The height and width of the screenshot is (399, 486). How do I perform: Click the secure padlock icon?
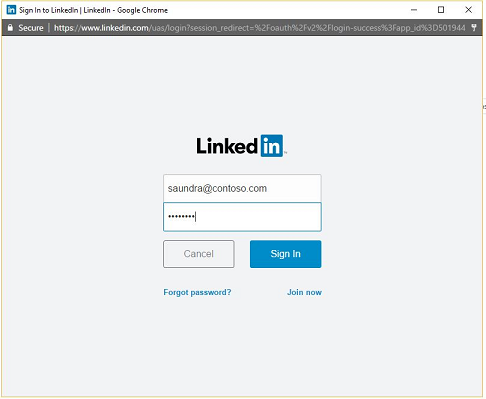[10, 28]
